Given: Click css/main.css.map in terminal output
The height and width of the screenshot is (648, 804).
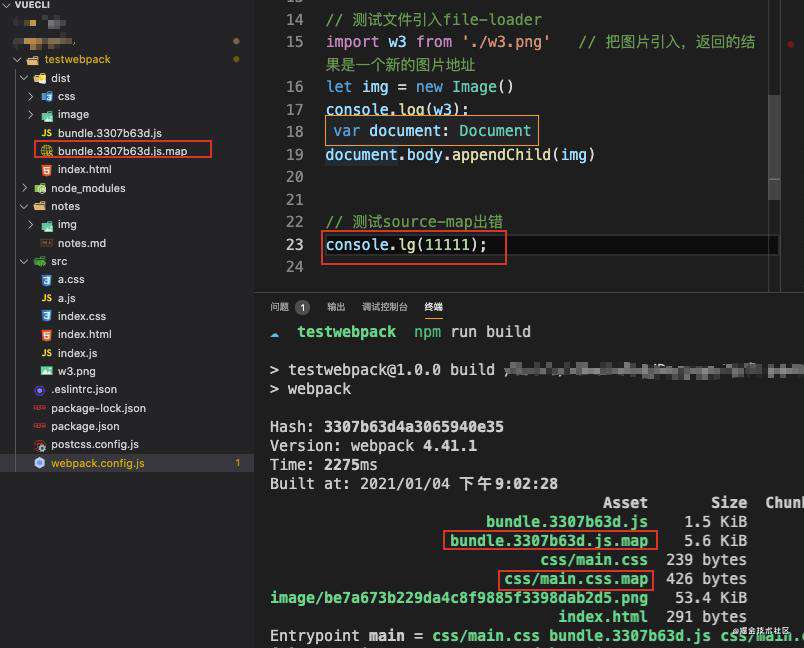Looking at the screenshot, I should (576, 579).
